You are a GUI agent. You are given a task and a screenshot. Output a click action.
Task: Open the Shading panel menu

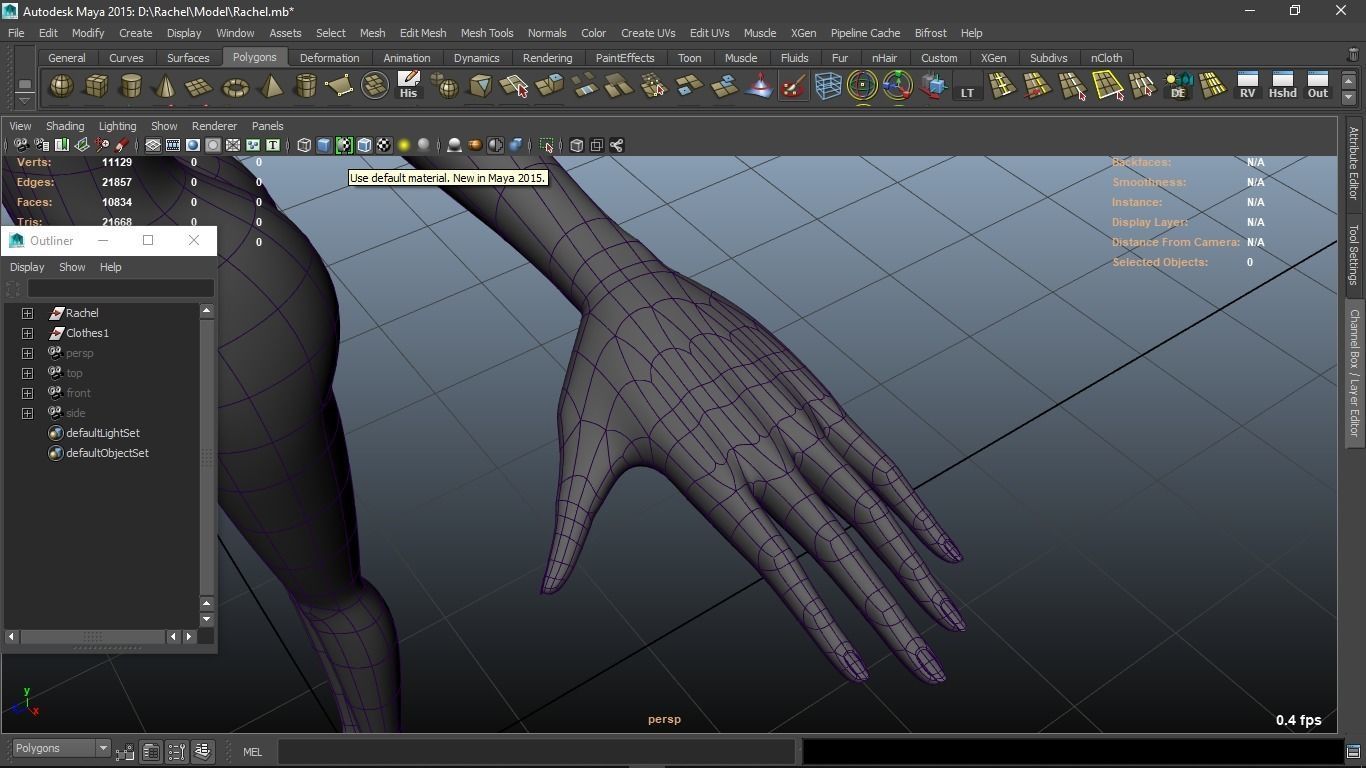pyautogui.click(x=65, y=126)
